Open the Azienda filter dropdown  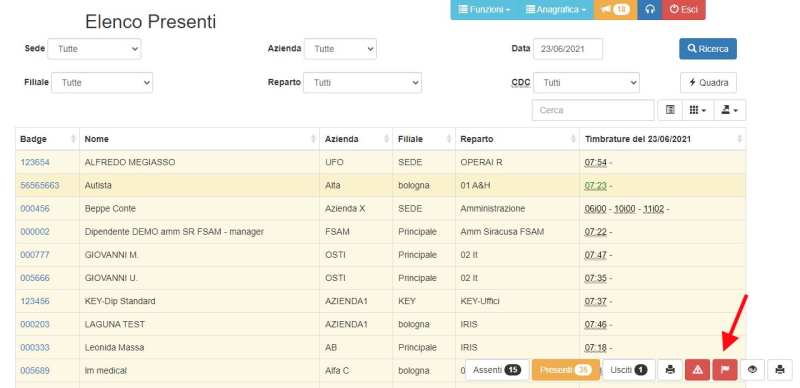click(x=340, y=49)
